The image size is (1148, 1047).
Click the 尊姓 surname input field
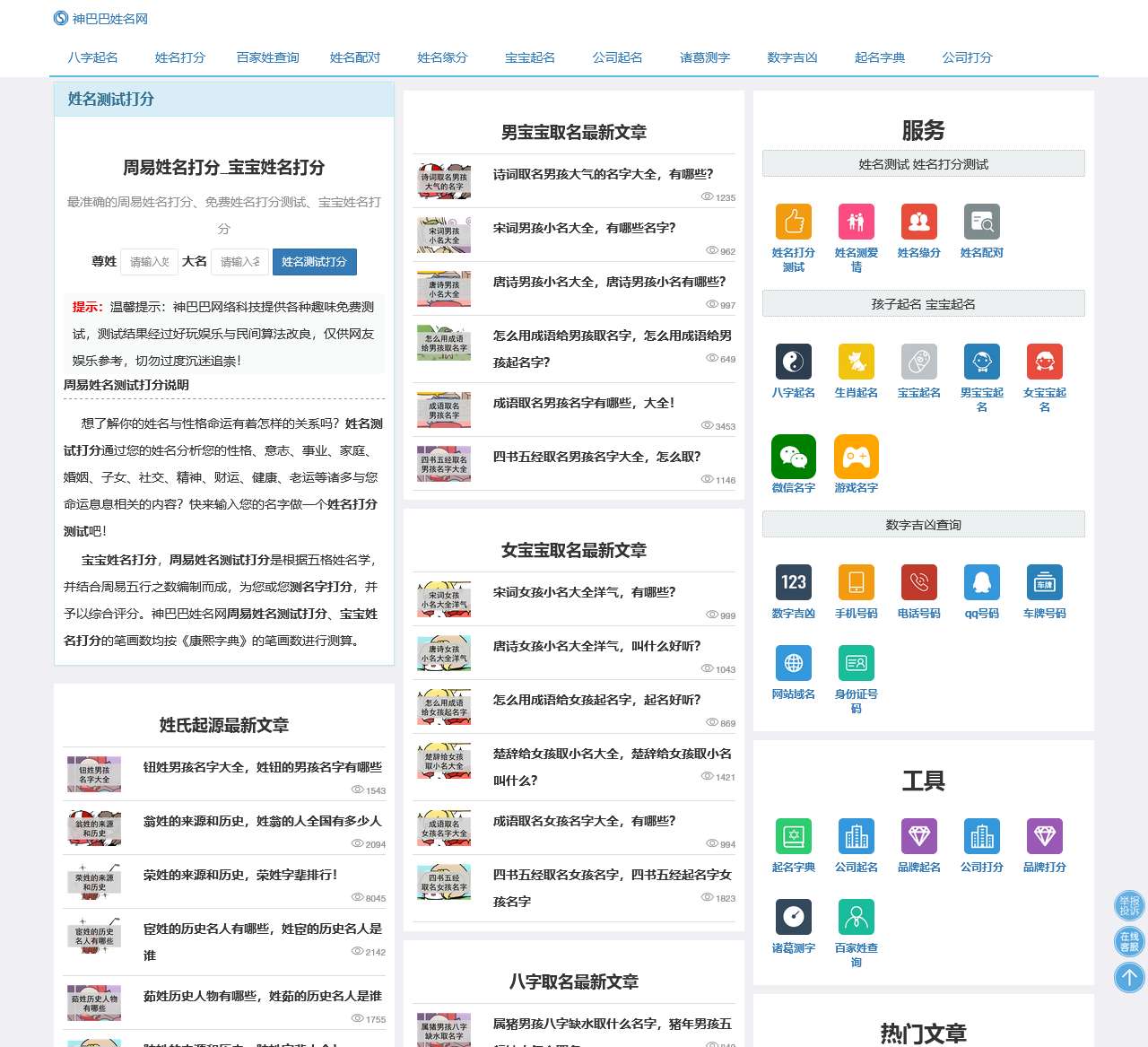tap(149, 262)
